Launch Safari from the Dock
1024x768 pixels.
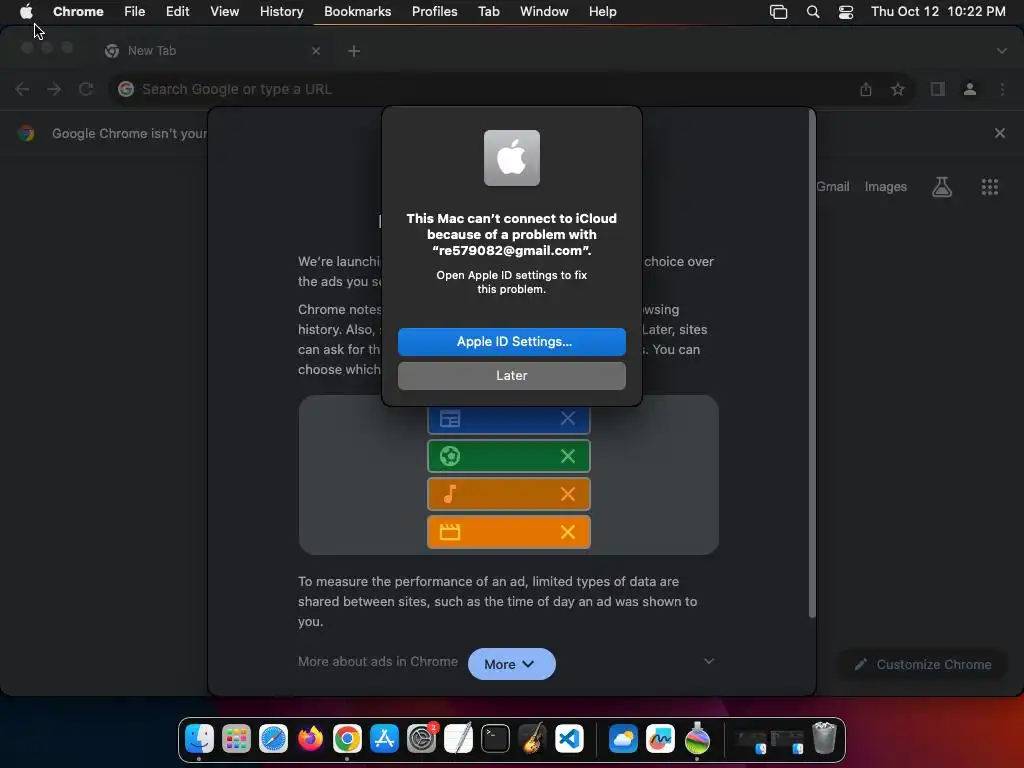coord(273,739)
